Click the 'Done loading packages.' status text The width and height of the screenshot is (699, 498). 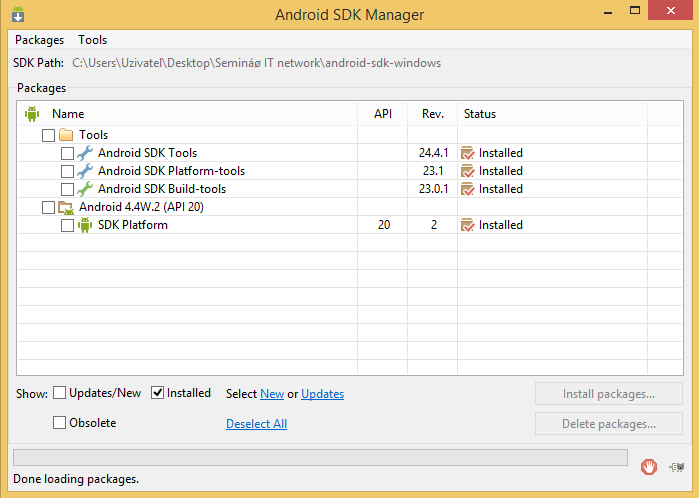pos(76,479)
